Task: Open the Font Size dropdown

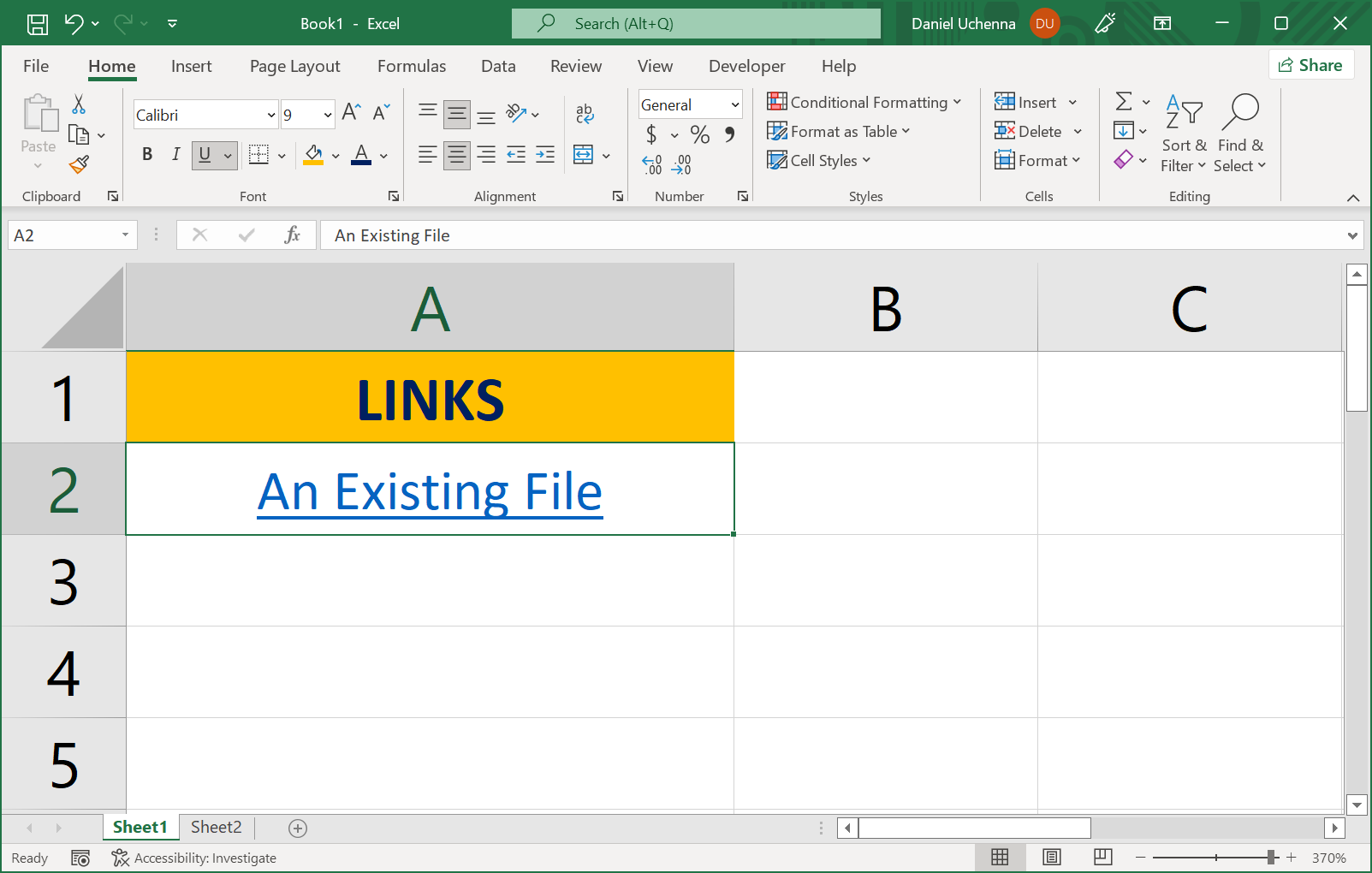Action: 328,114
